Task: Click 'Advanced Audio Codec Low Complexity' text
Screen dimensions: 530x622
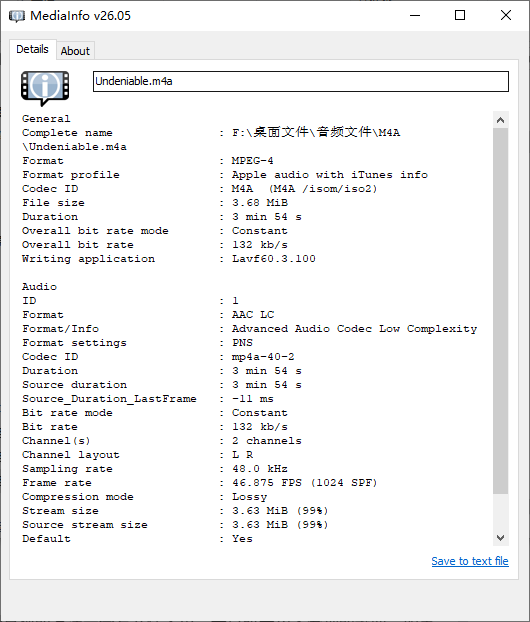Action: point(355,328)
